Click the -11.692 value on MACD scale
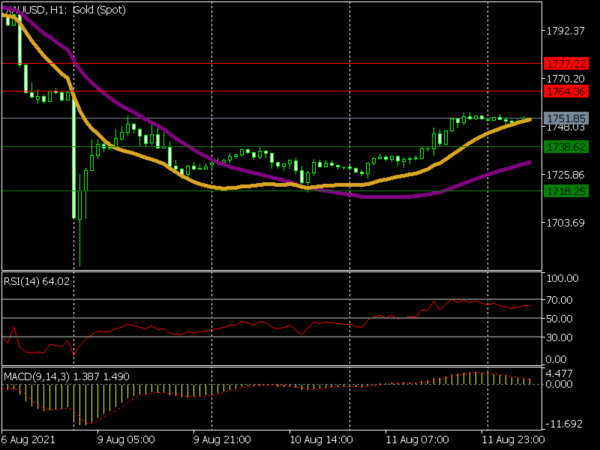Image resolution: width=600 pixels, height=450 pixels. (x=565, y=423)
